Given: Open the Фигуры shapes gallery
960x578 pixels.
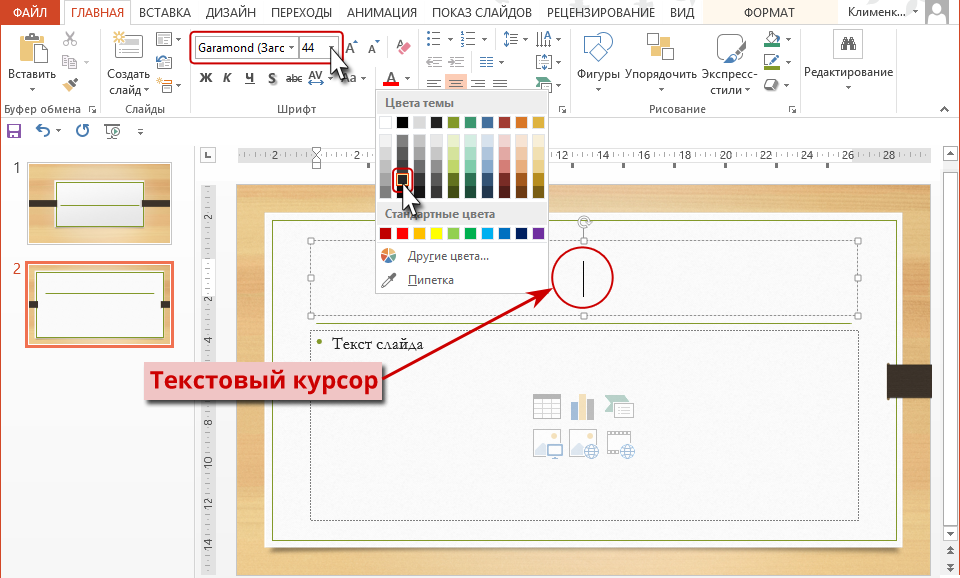Looking at the screenshot, I should click(598, 47).
